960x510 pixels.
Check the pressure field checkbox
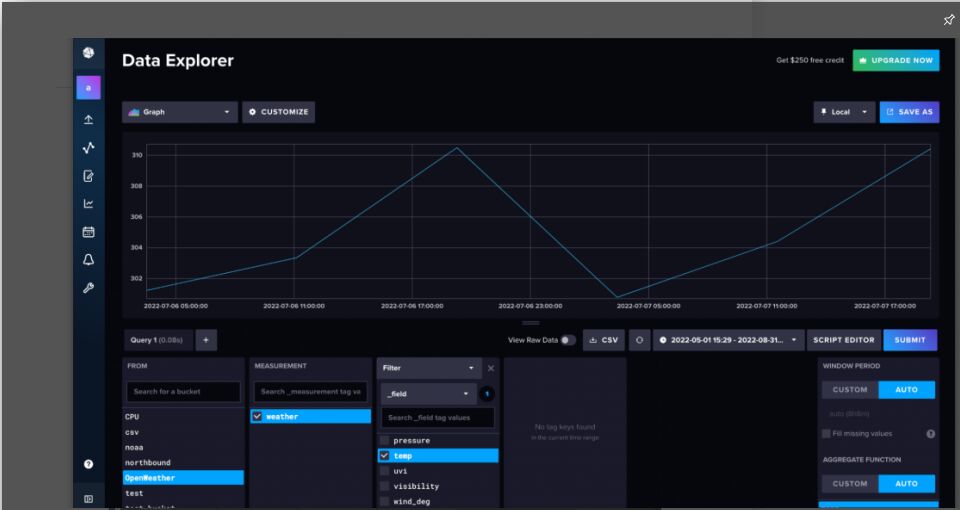coord(385,440)
